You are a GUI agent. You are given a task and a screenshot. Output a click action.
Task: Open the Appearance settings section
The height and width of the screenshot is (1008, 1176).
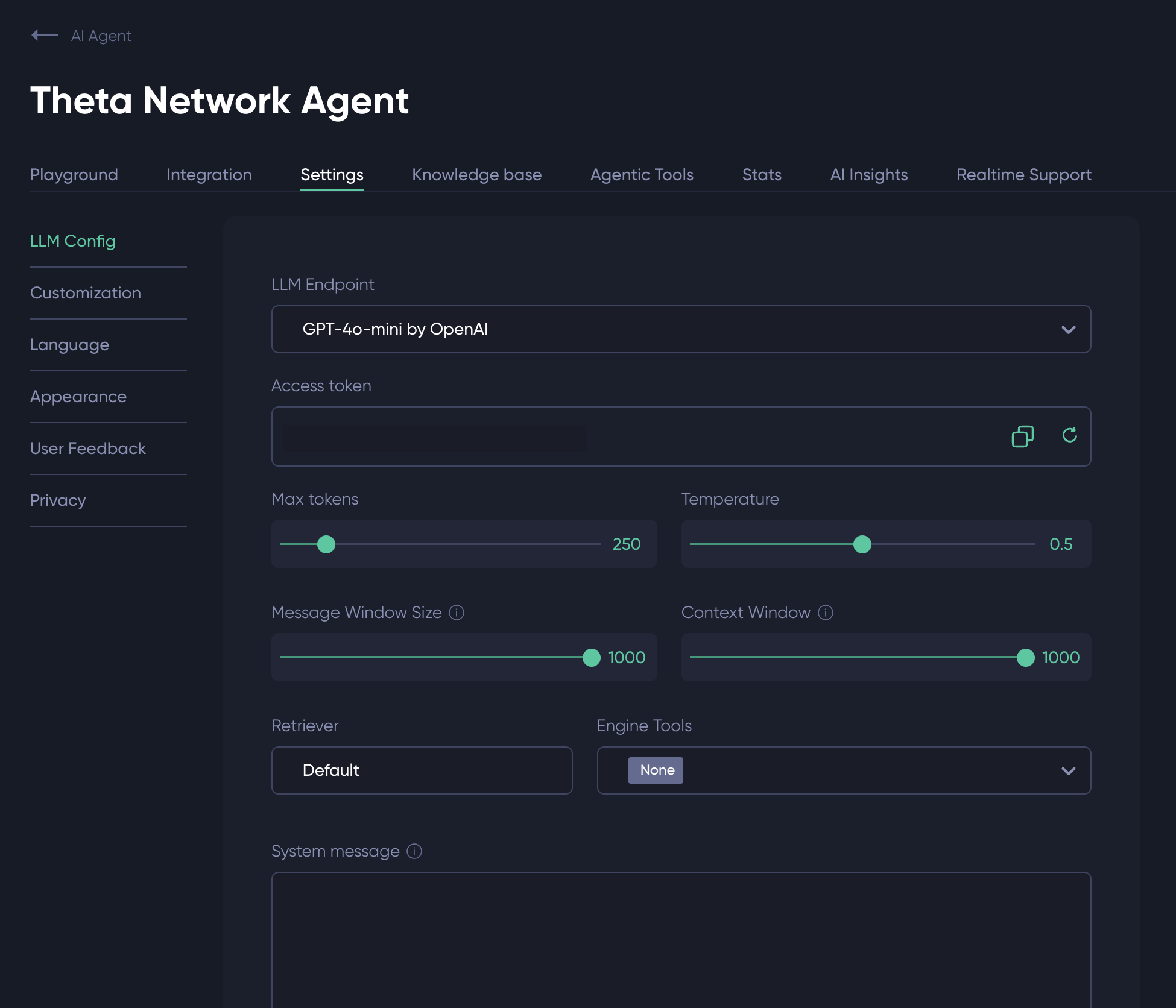coord(78,397)
